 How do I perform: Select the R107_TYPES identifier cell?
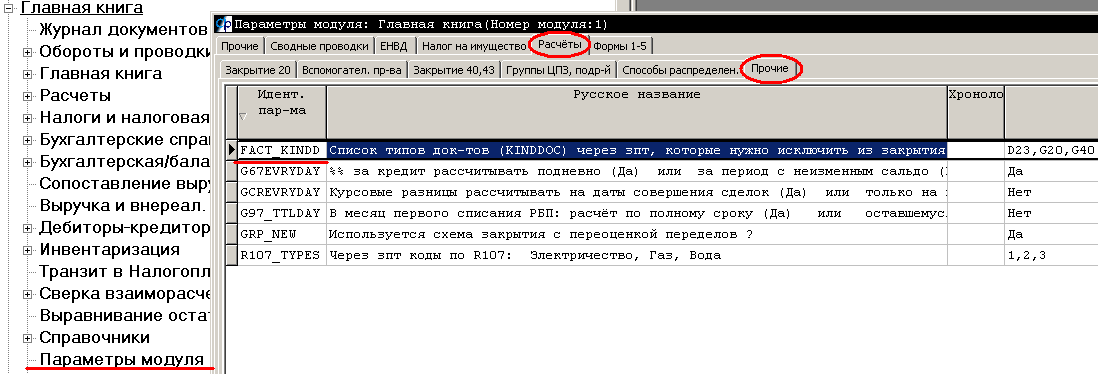coord(282,255)
